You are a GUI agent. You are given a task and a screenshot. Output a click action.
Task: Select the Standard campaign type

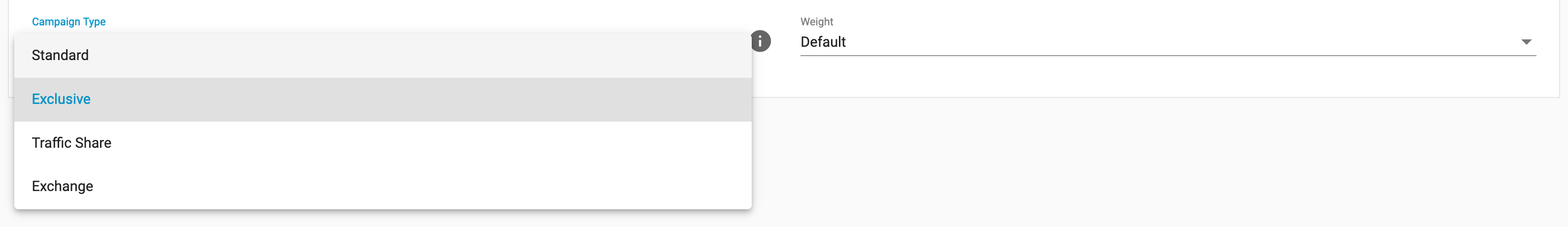coord(60,55)
